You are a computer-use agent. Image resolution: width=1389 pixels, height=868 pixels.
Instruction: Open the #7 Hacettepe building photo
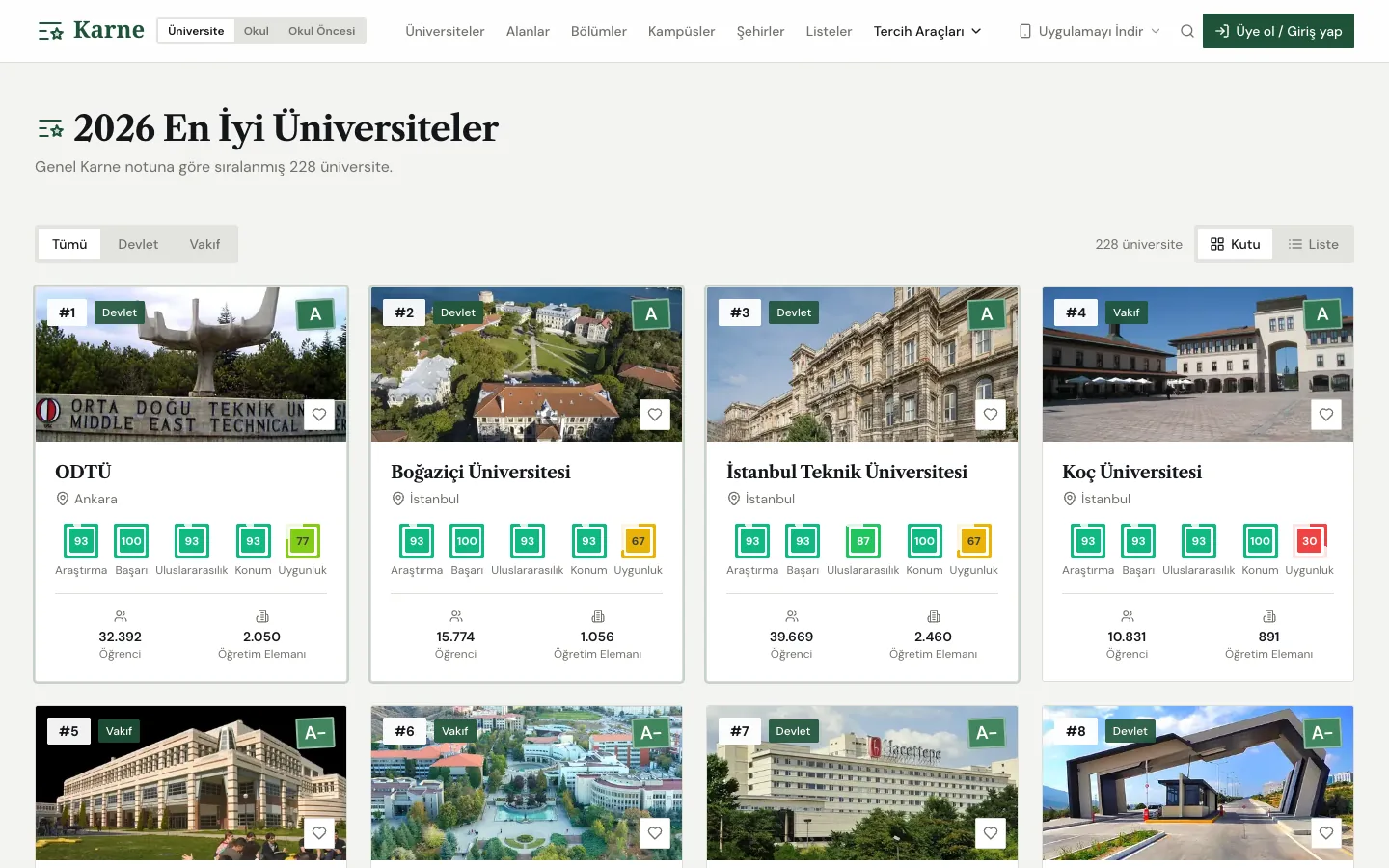click(x=862, y=783)
